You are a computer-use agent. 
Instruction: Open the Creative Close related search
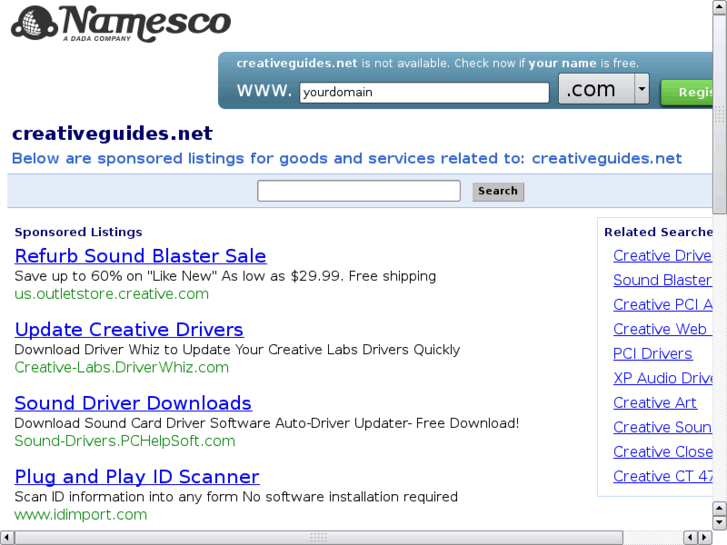tap(663, 452)
